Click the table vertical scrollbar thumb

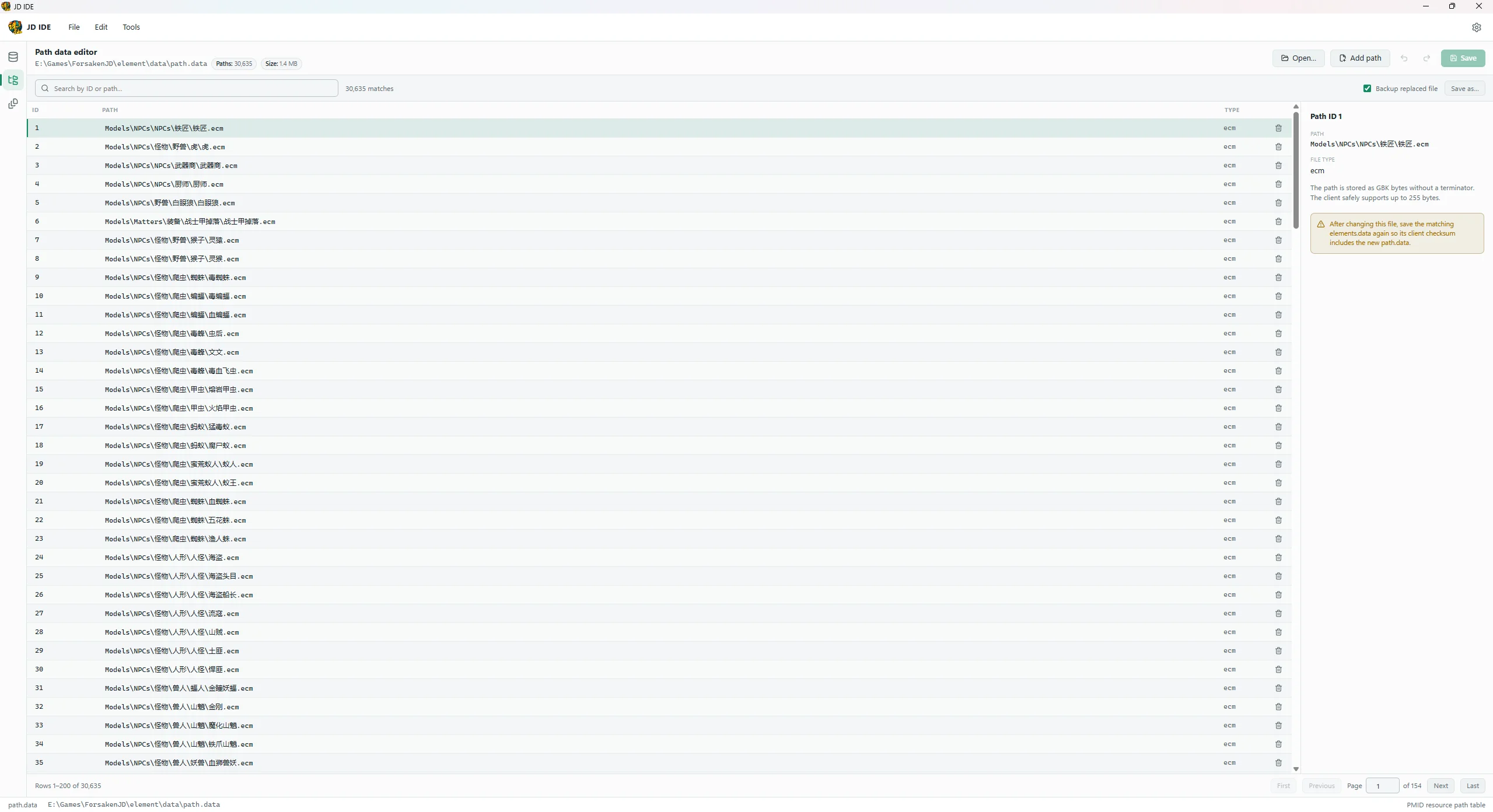(x=1296, y=170)
